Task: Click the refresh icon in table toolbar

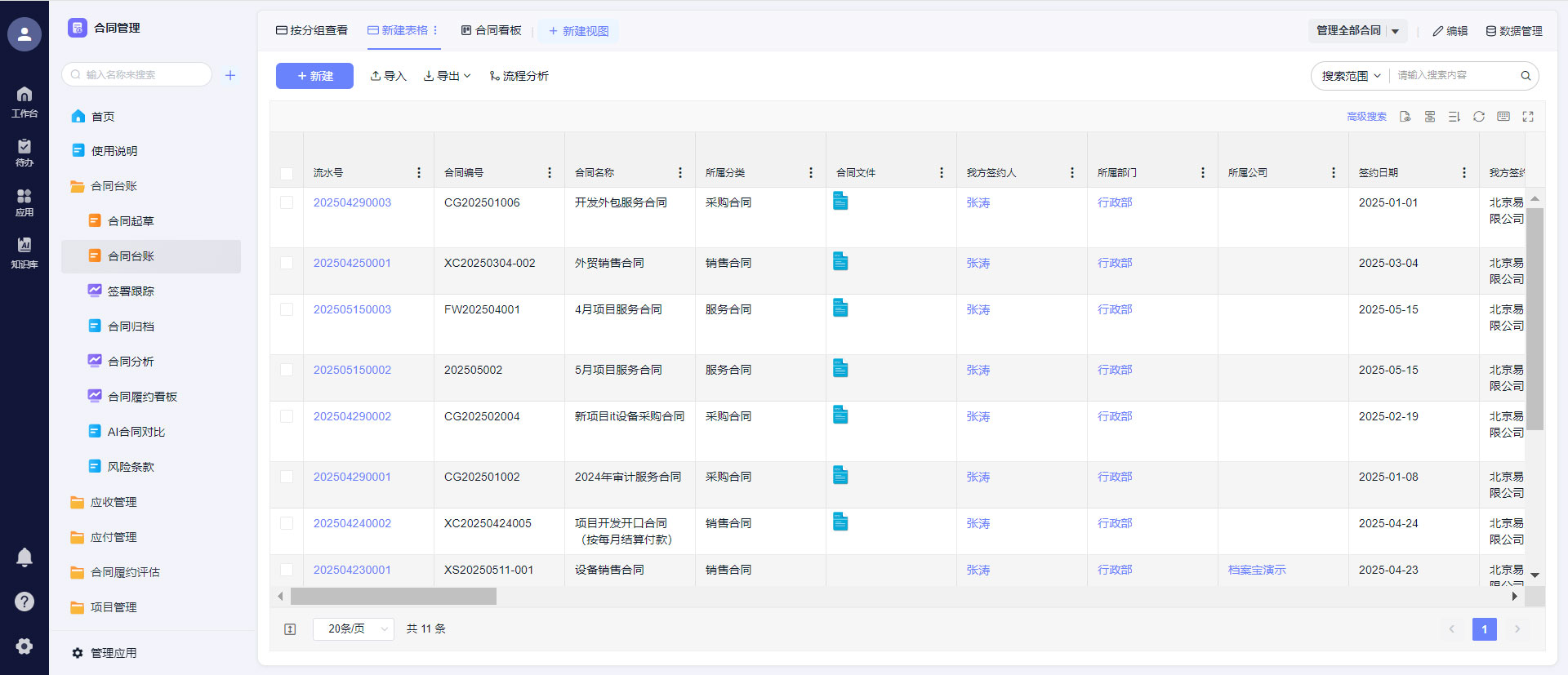Action: pyautogui.click(x=1478, y=117)
